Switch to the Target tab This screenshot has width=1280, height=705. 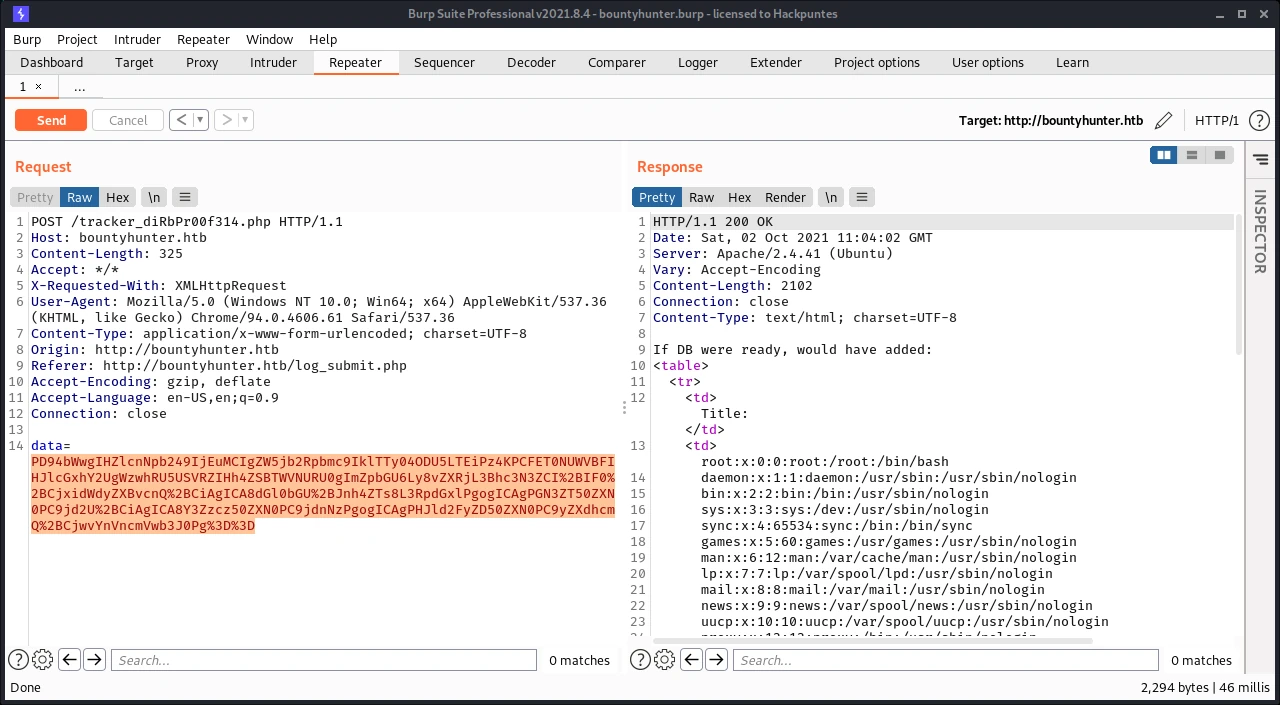point(134,62)
